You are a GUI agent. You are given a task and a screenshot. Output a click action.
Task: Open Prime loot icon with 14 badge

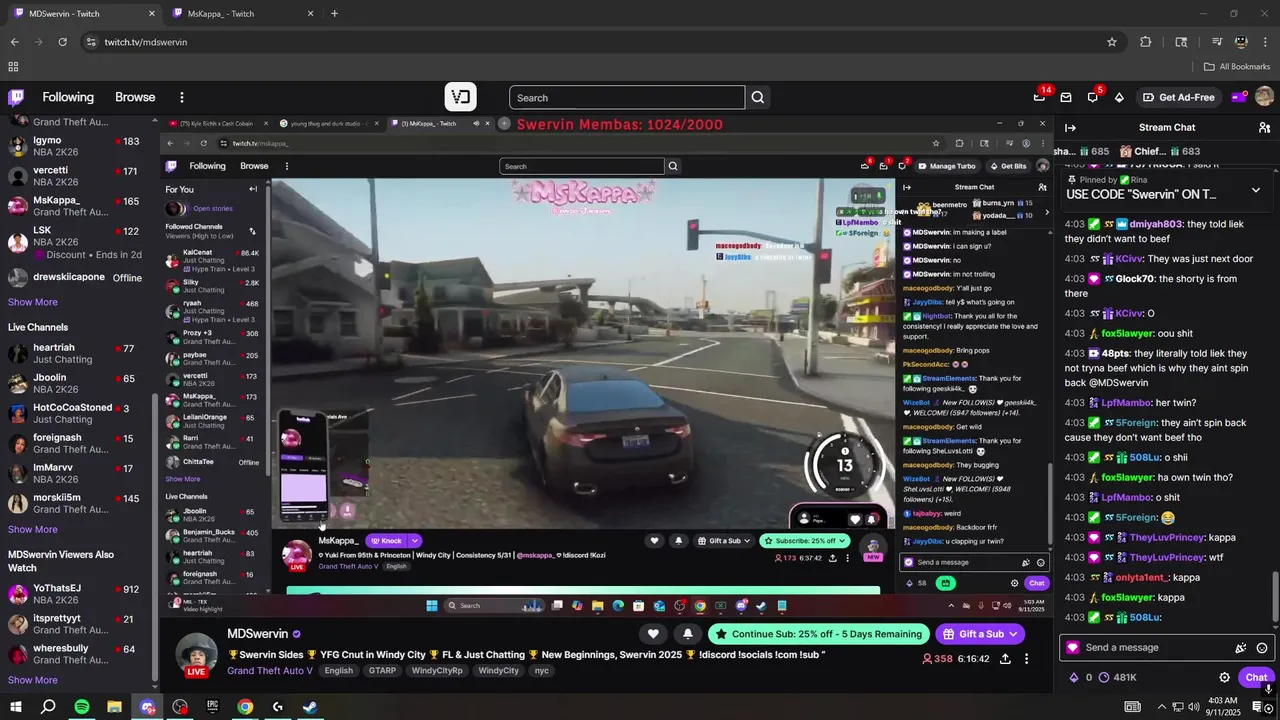pos(1040,97)
